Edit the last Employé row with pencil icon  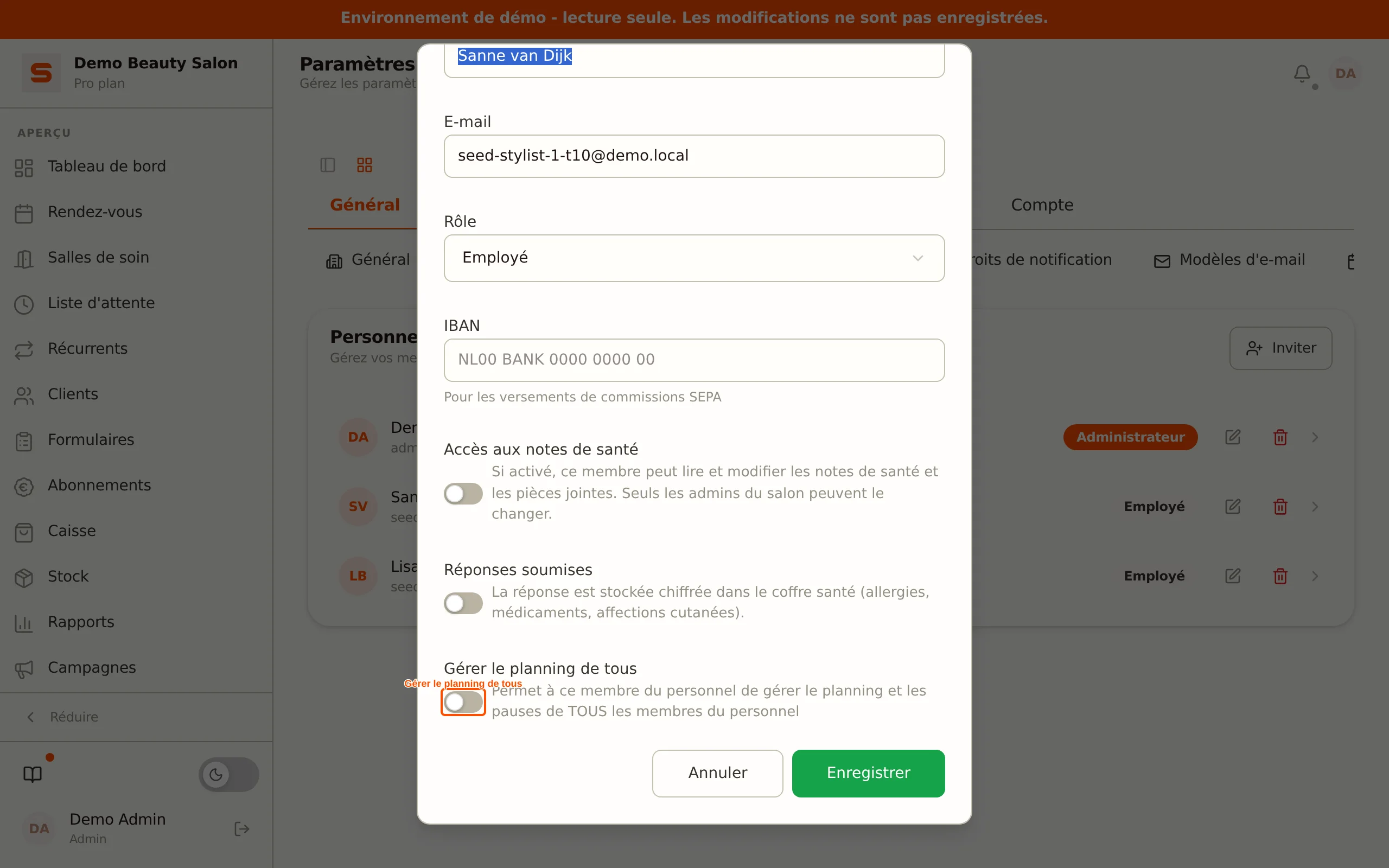click(1233, 576)
